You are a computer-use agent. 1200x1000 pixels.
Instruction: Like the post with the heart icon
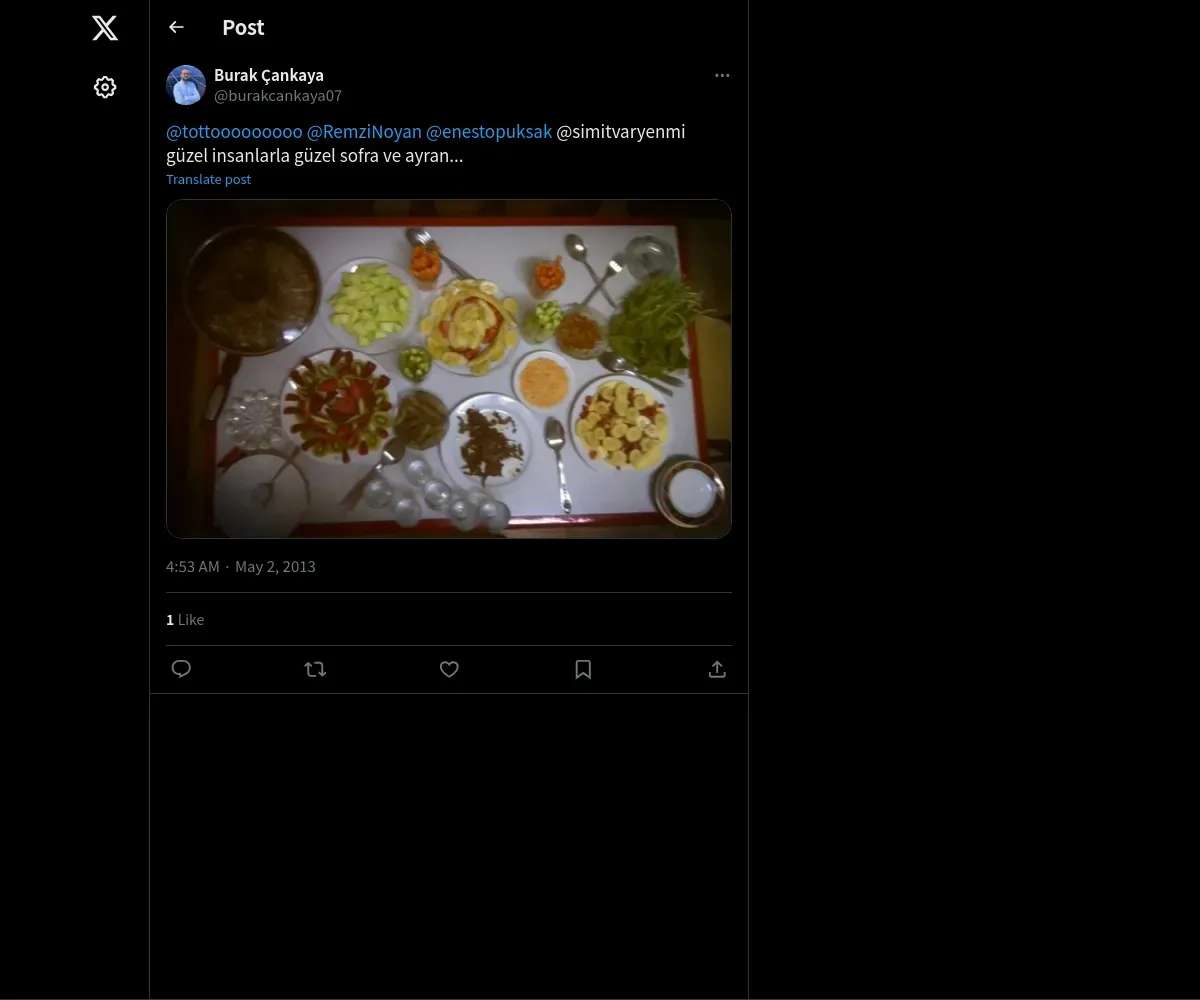point(449,669)
